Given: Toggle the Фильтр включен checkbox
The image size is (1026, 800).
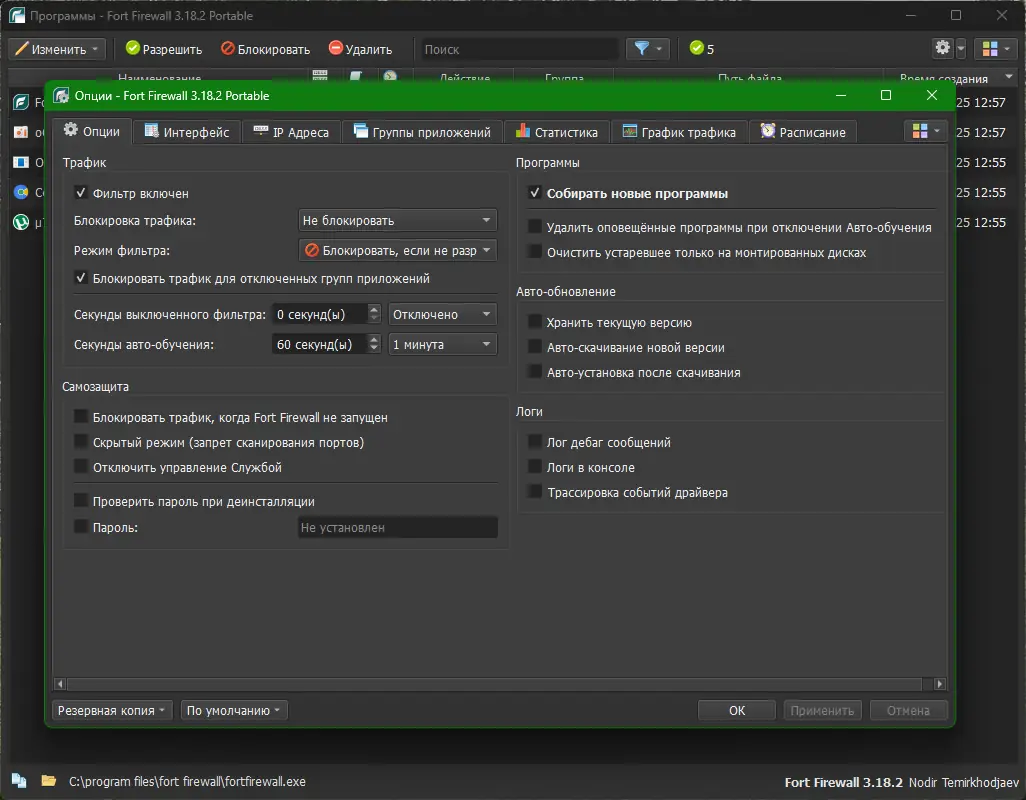Looking at the screenshot, I should [80, 193].
